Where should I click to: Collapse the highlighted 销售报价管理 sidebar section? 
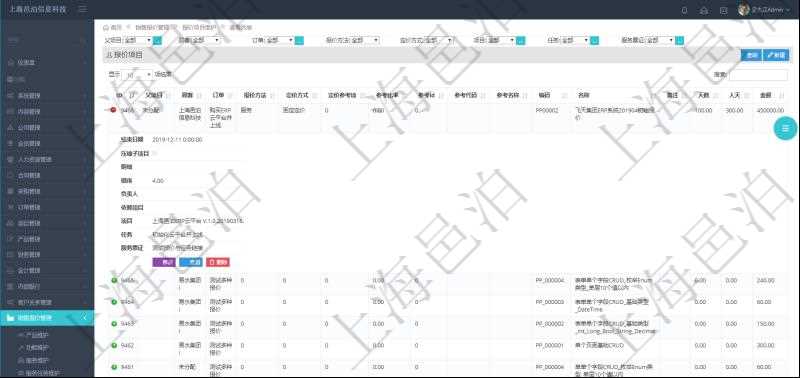47,318
